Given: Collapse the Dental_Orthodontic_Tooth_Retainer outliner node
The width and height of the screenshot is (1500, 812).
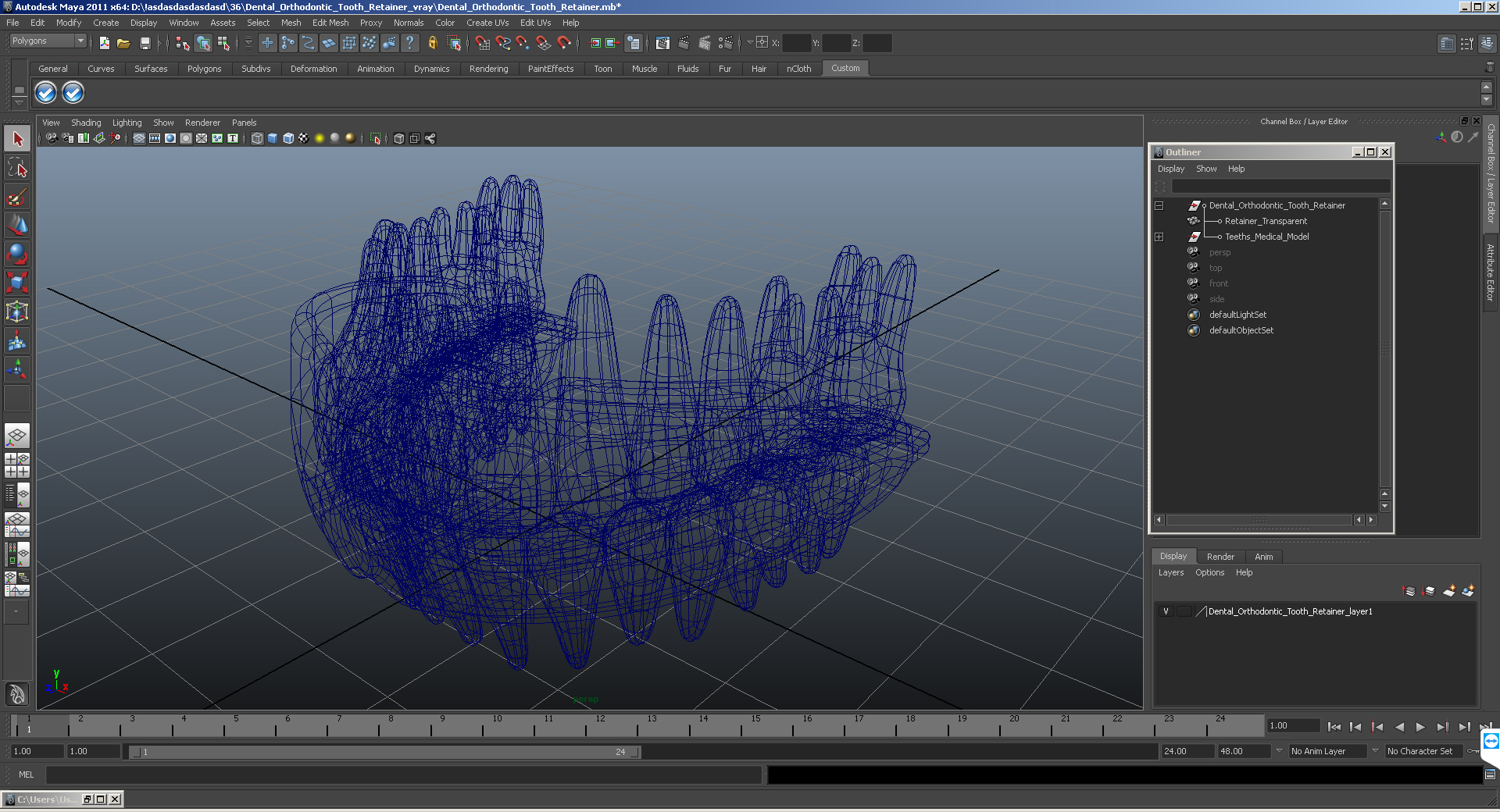Looking at the screenshot, I should pos(1159,205).
